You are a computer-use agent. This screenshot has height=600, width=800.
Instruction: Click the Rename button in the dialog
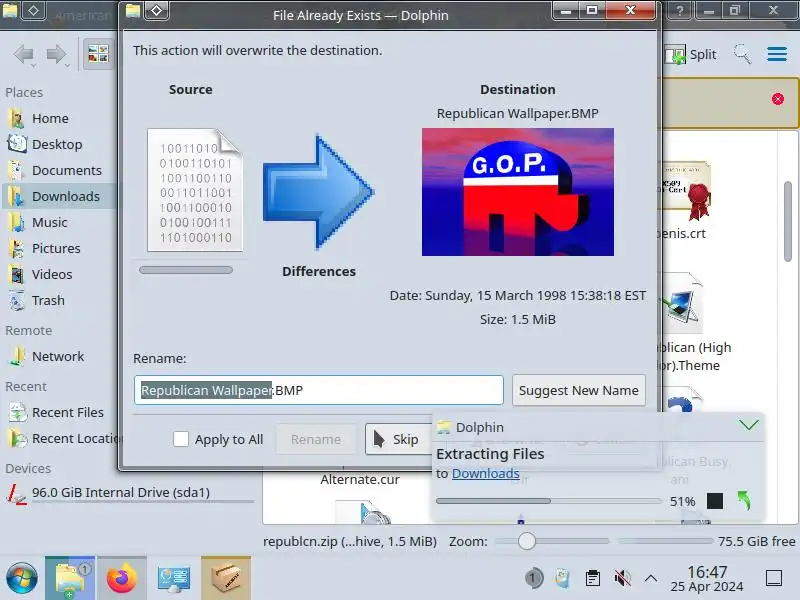(316, 439)
